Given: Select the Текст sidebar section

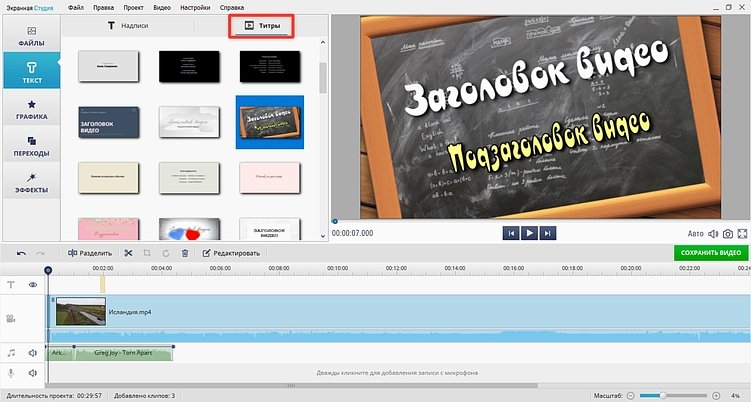Looking at the screenshot, I should [32, 71].
